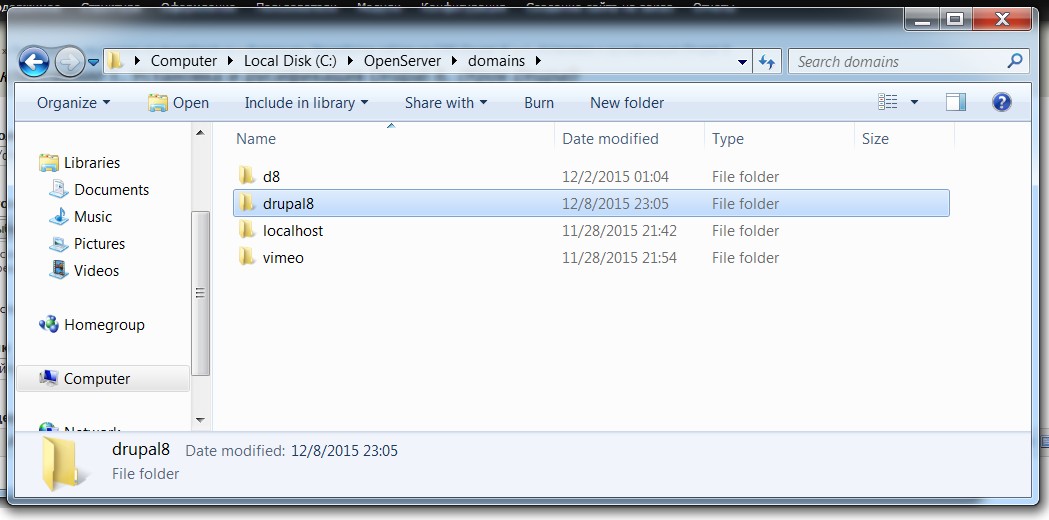Open the address bar previous locations dropdown
The height and width of the screenshot is (520, 1049).
[742, 62]
